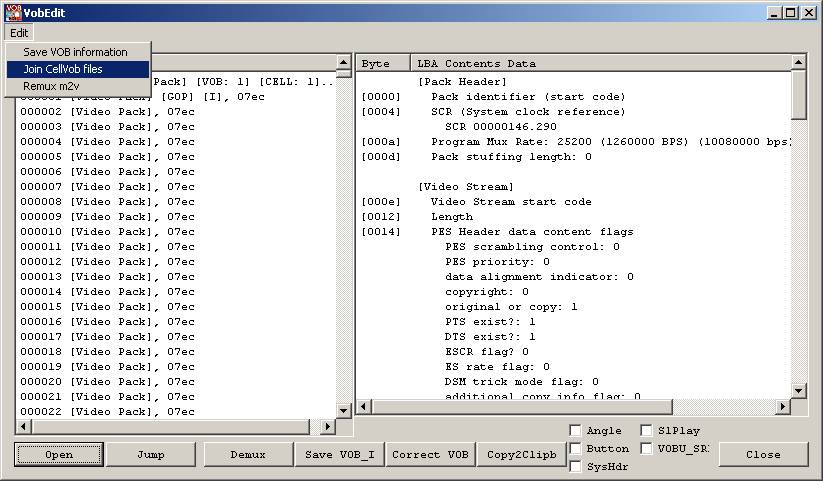Click the data panel vertical scrollbar thumb
The height and width of the screenshot is (481, 823).
click(x=798, y=95)
